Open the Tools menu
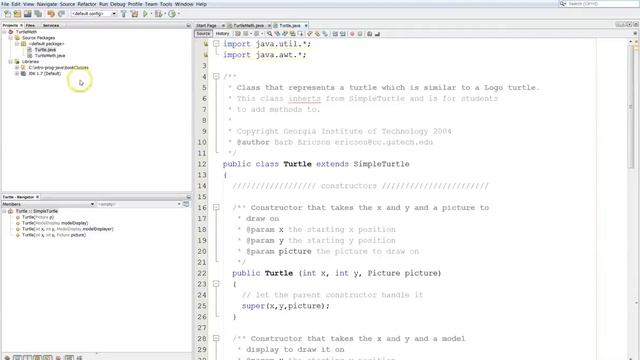 pyautogui.click(x=166, y=4)
